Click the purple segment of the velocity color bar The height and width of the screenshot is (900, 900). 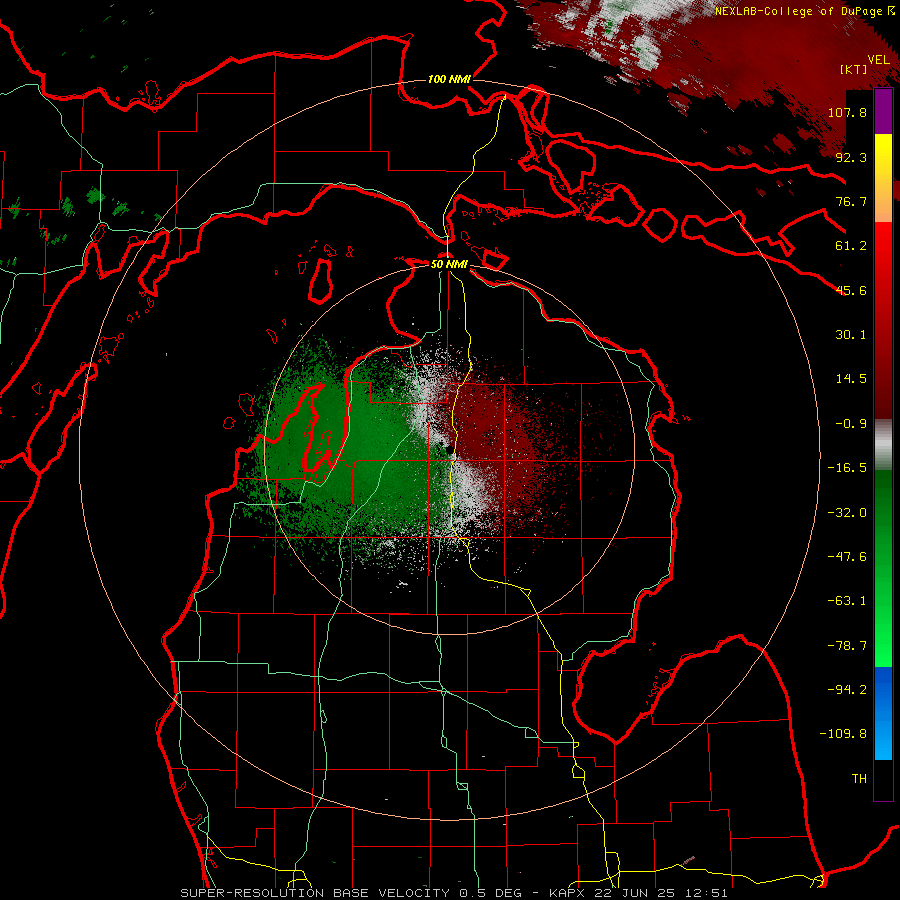[883, 111]
